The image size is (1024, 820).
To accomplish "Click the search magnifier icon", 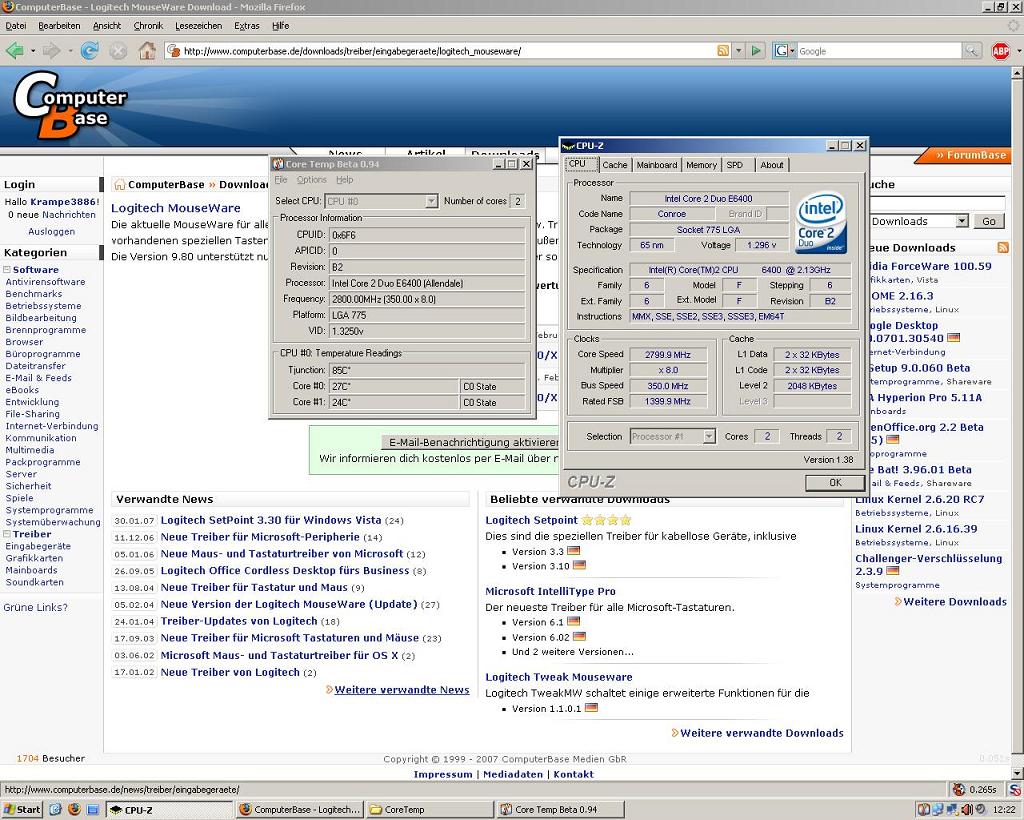I will click(x=971, y=50).
